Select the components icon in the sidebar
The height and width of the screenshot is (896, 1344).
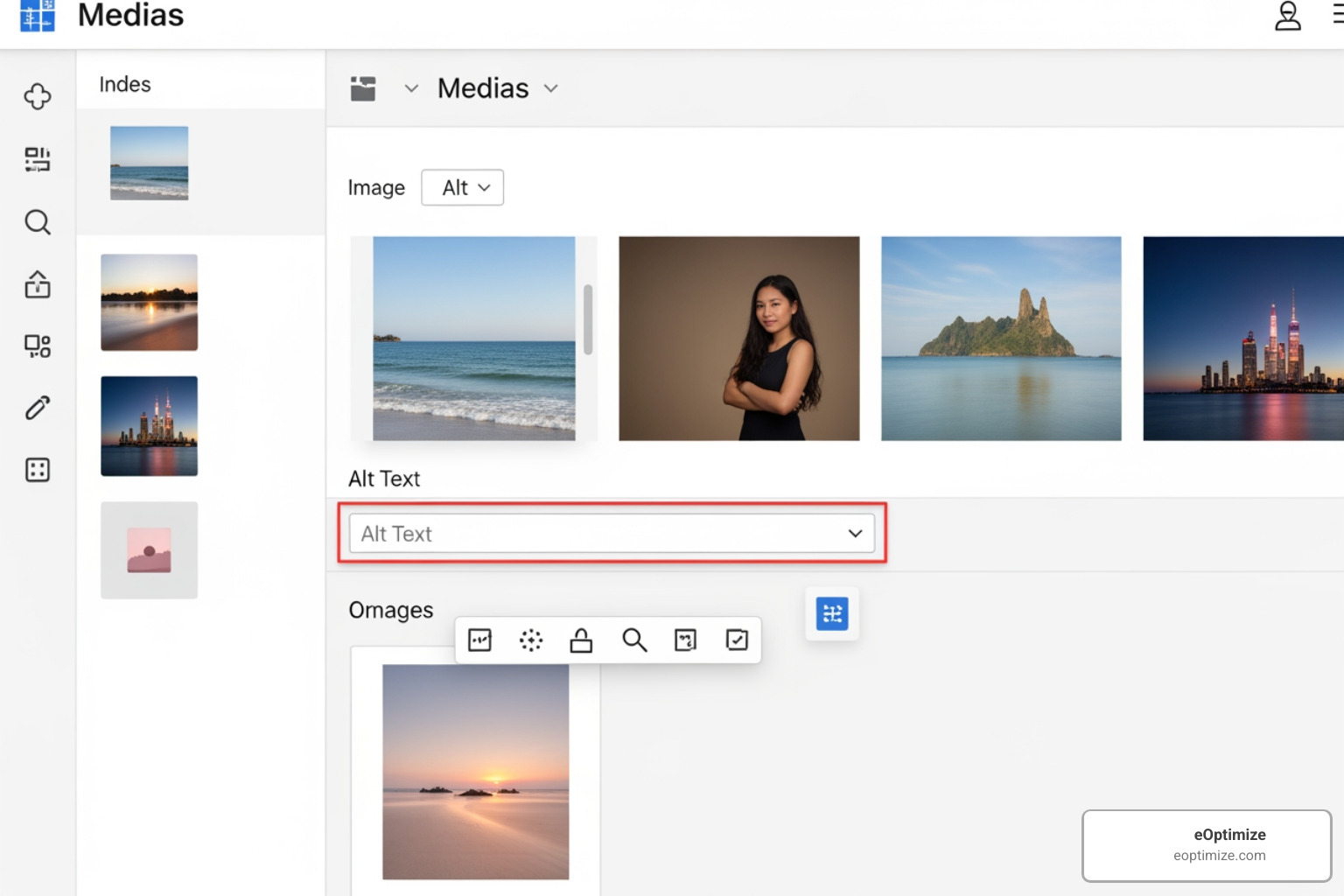click(38, 346)
